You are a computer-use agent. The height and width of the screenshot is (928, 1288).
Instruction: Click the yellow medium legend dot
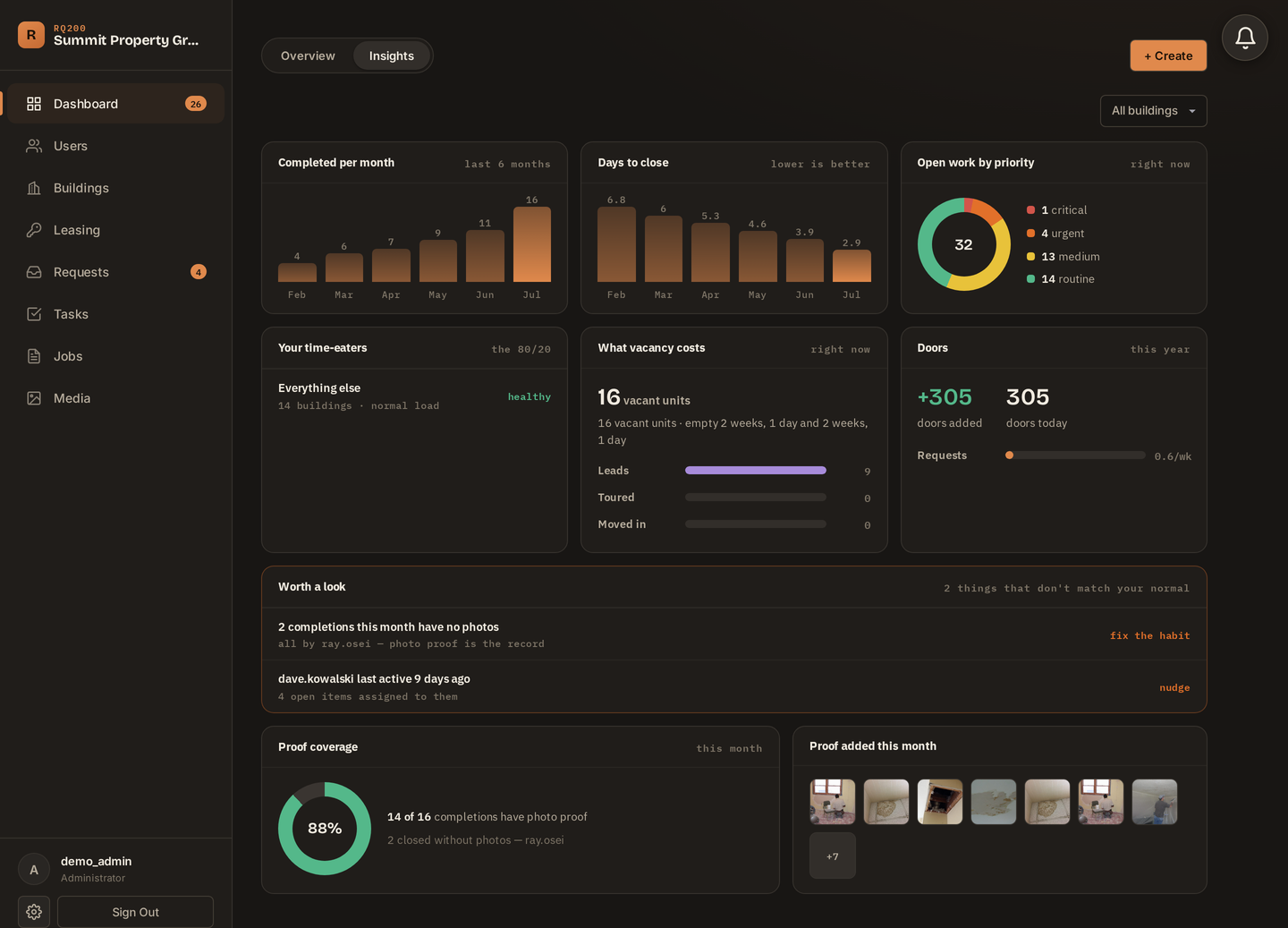pyautogui.click(x=1030, y=257)
